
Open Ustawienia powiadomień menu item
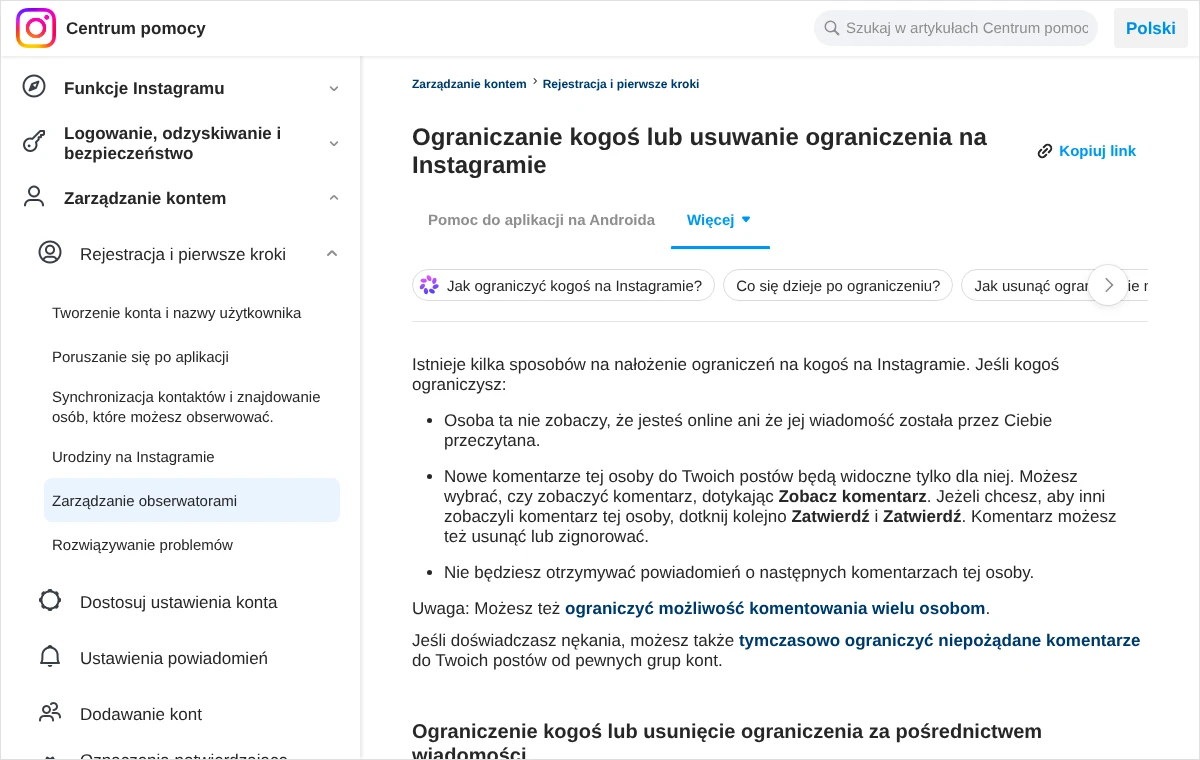[174, 658]
